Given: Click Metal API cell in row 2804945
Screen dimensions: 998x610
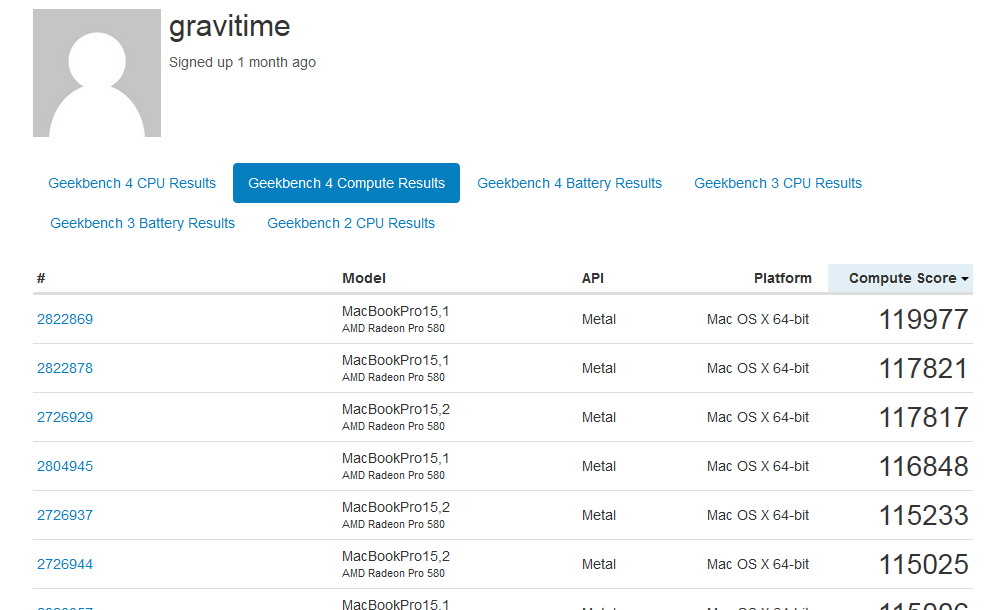Looking at the screenshot, I should click(x=599, y=466).
